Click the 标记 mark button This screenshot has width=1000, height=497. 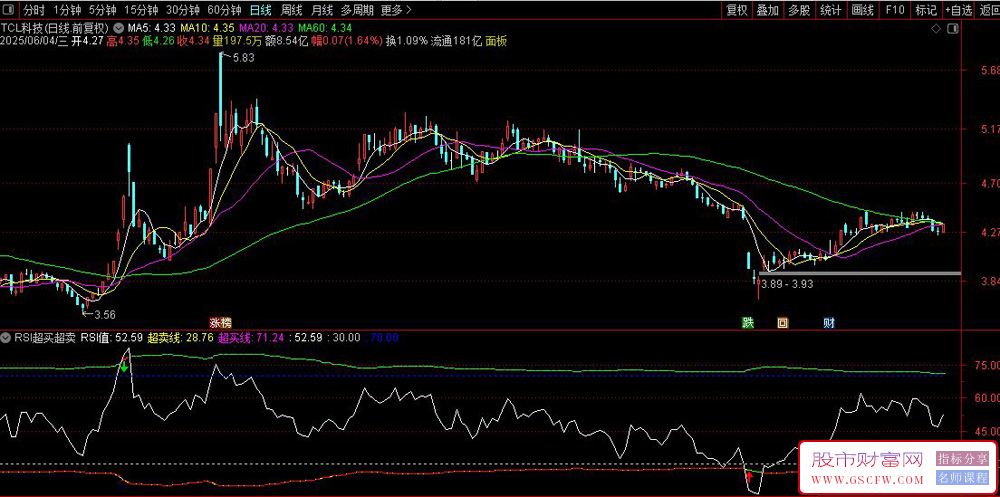pos(926,10)
